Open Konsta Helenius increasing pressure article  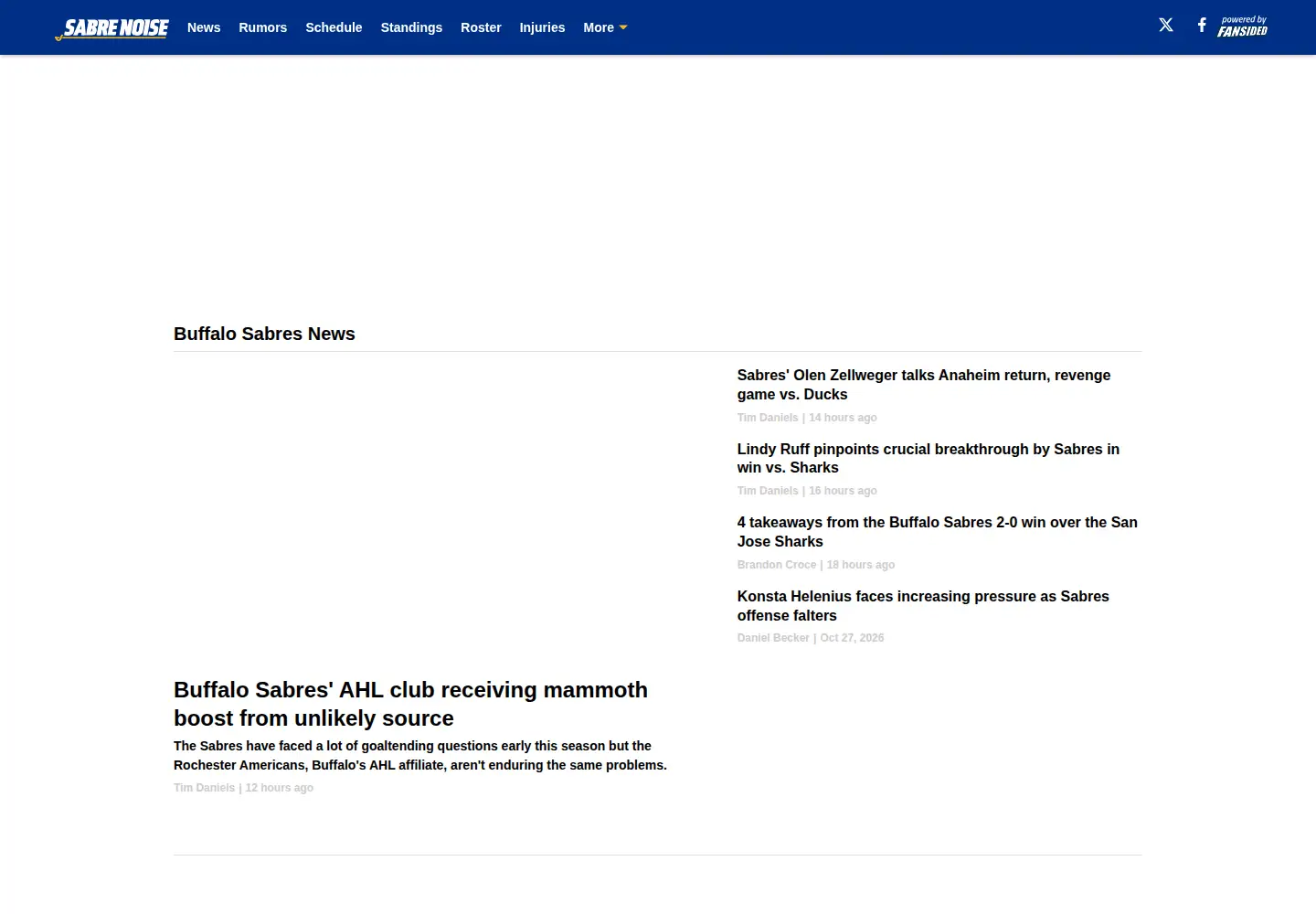(x=923, y=606)
